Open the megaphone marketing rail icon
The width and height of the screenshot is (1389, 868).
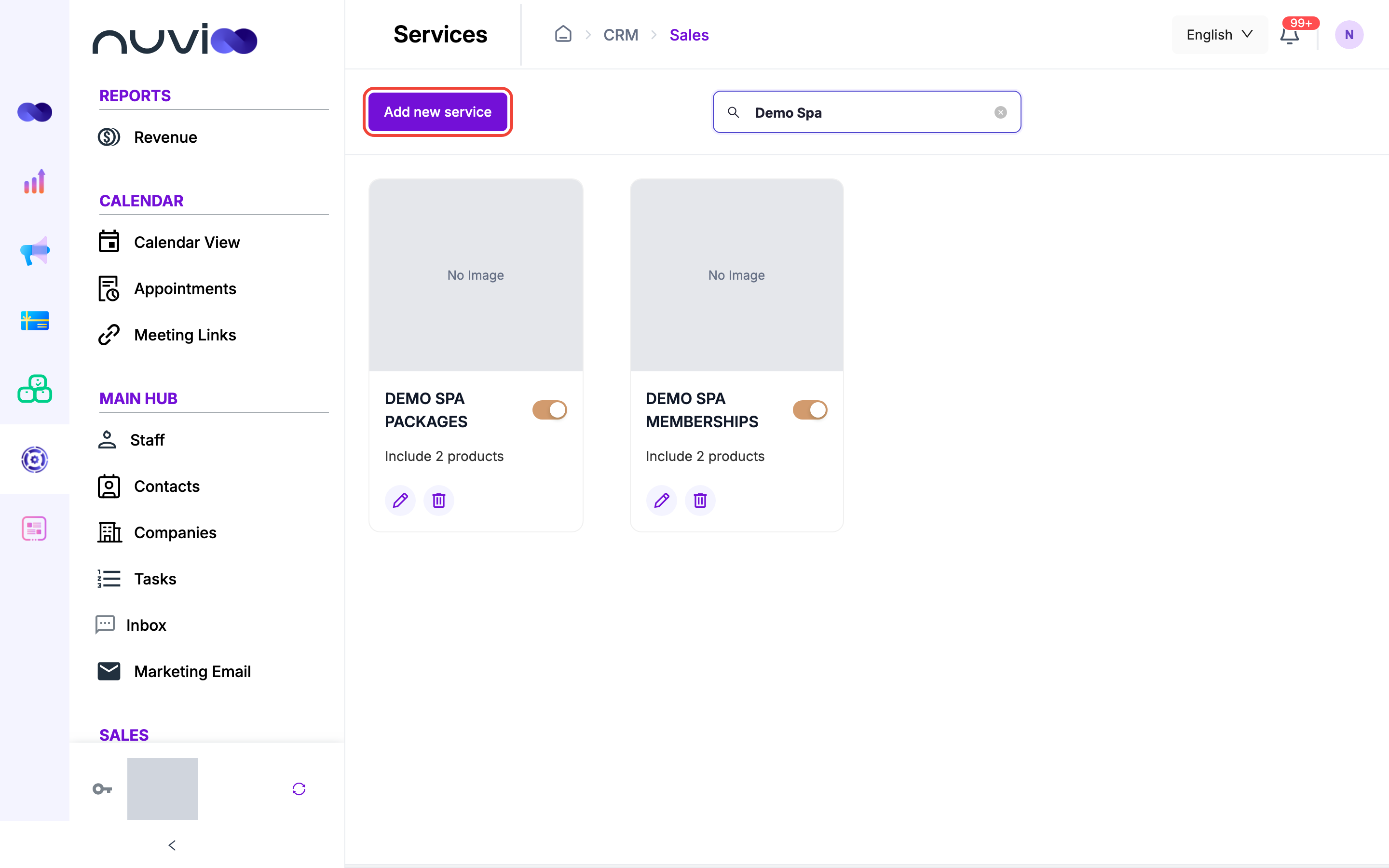[x=34, y=251]
